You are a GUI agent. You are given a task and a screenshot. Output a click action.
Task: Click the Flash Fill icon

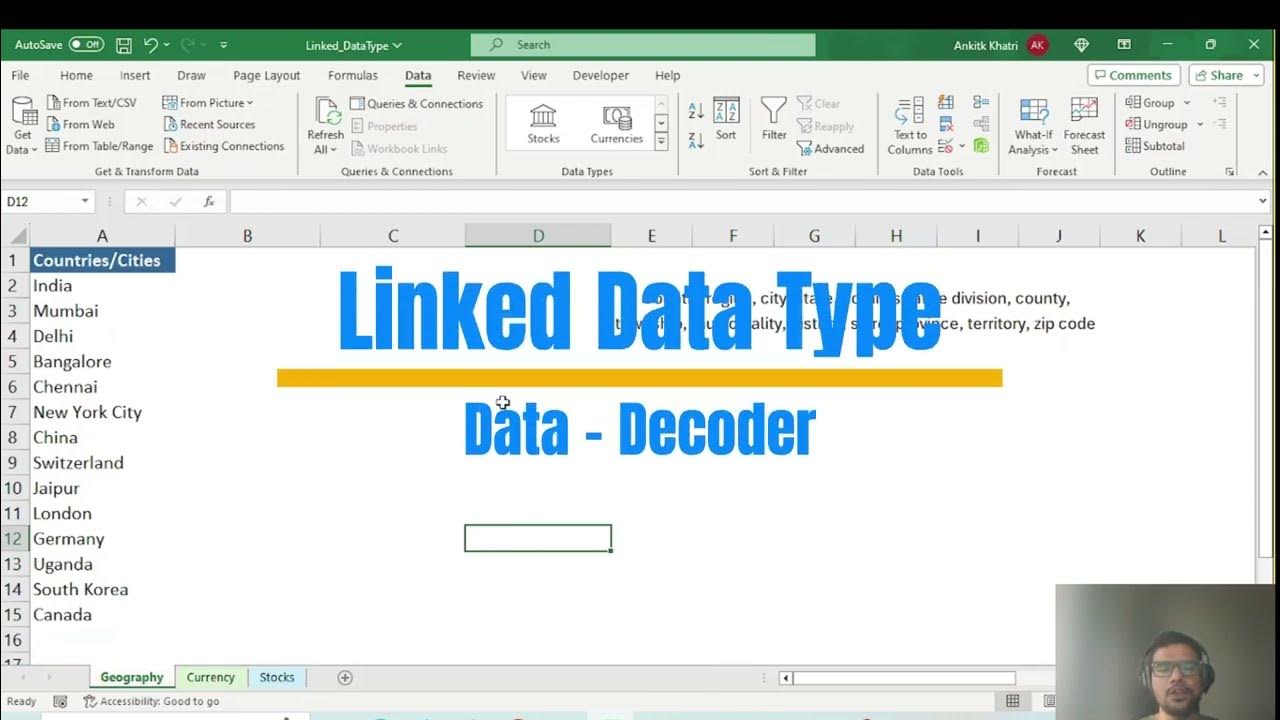tap(946, 103)
